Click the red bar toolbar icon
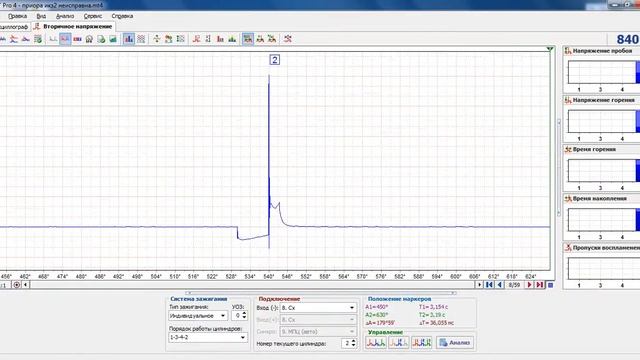640x360 pixels. 77,39
